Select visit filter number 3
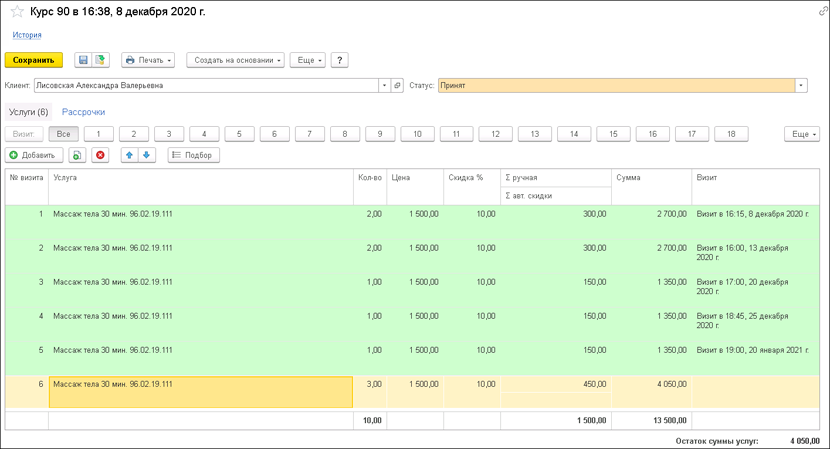This screenshot has width=830, height=449. click(x=169, y=134)
